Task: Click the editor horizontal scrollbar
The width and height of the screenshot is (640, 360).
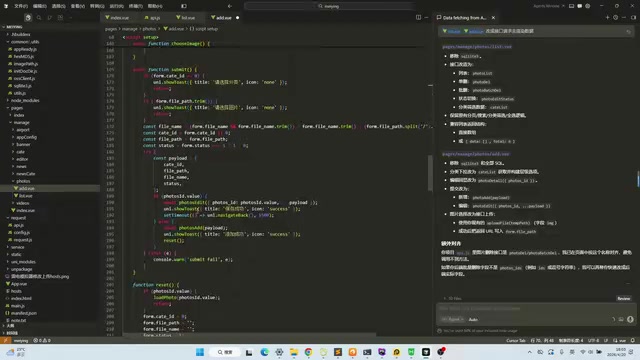Action: pos(249,335)
